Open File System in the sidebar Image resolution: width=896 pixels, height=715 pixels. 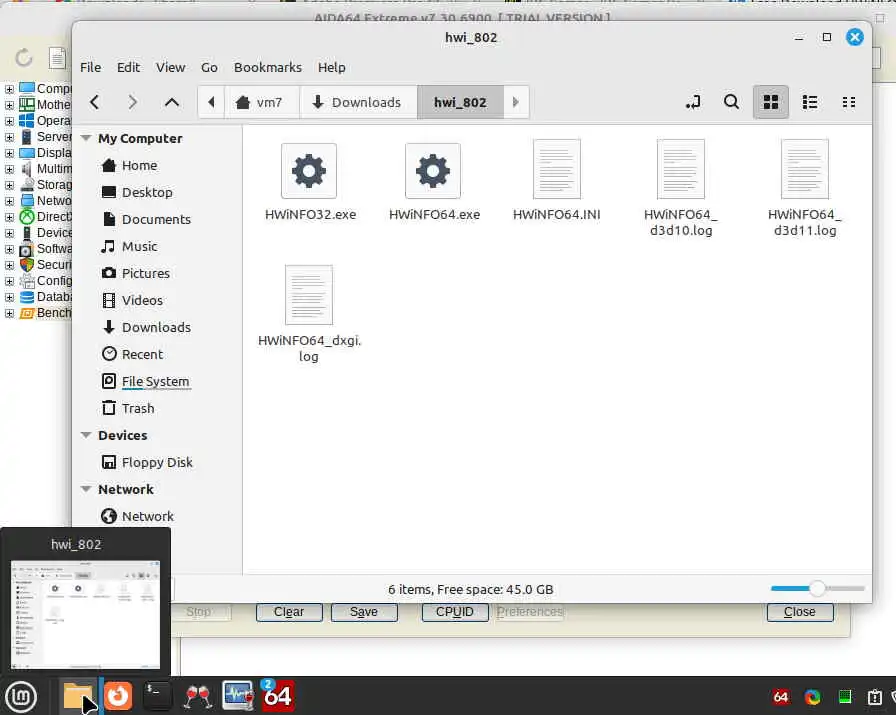[x=155, y=381]
